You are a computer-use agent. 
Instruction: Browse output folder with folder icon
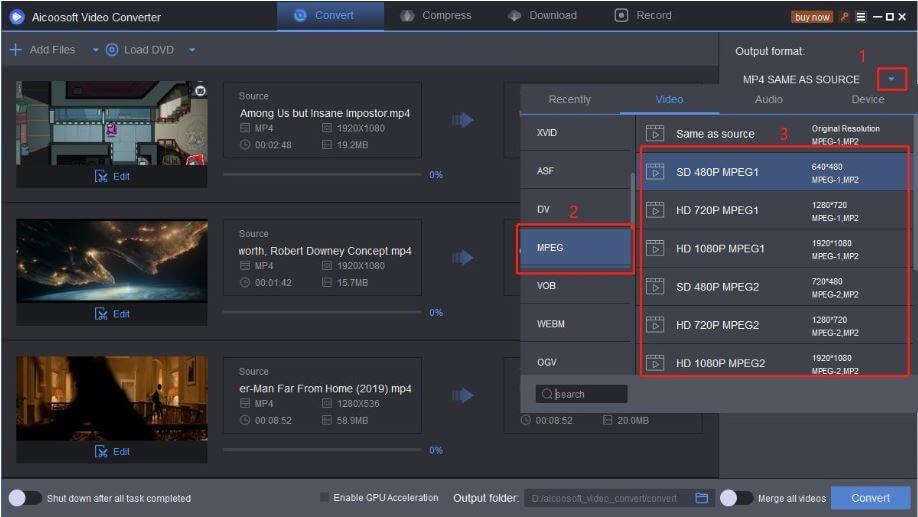[701, 498]
